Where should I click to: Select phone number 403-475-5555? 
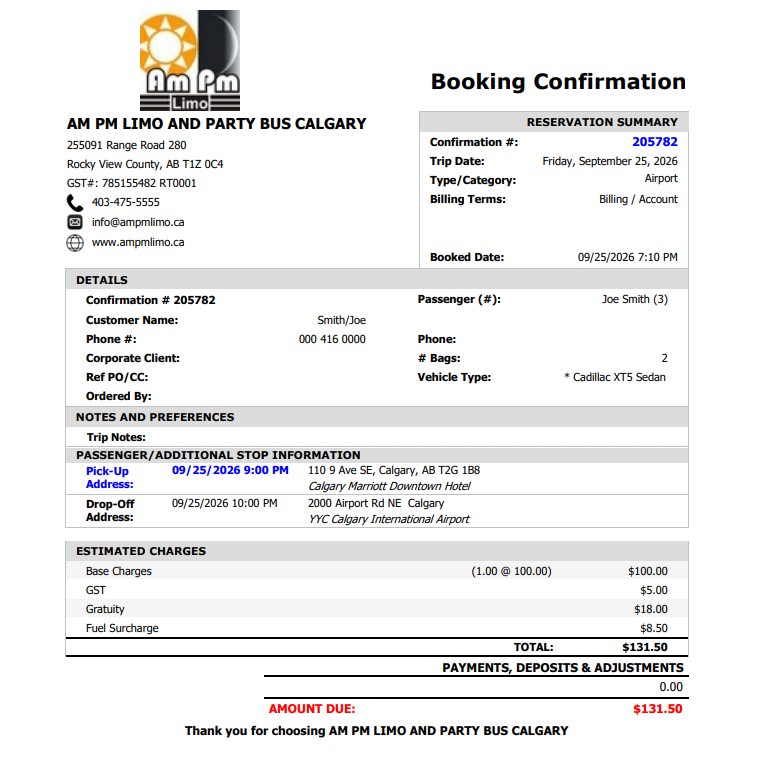pyautogui.click(x=126, y=202)
